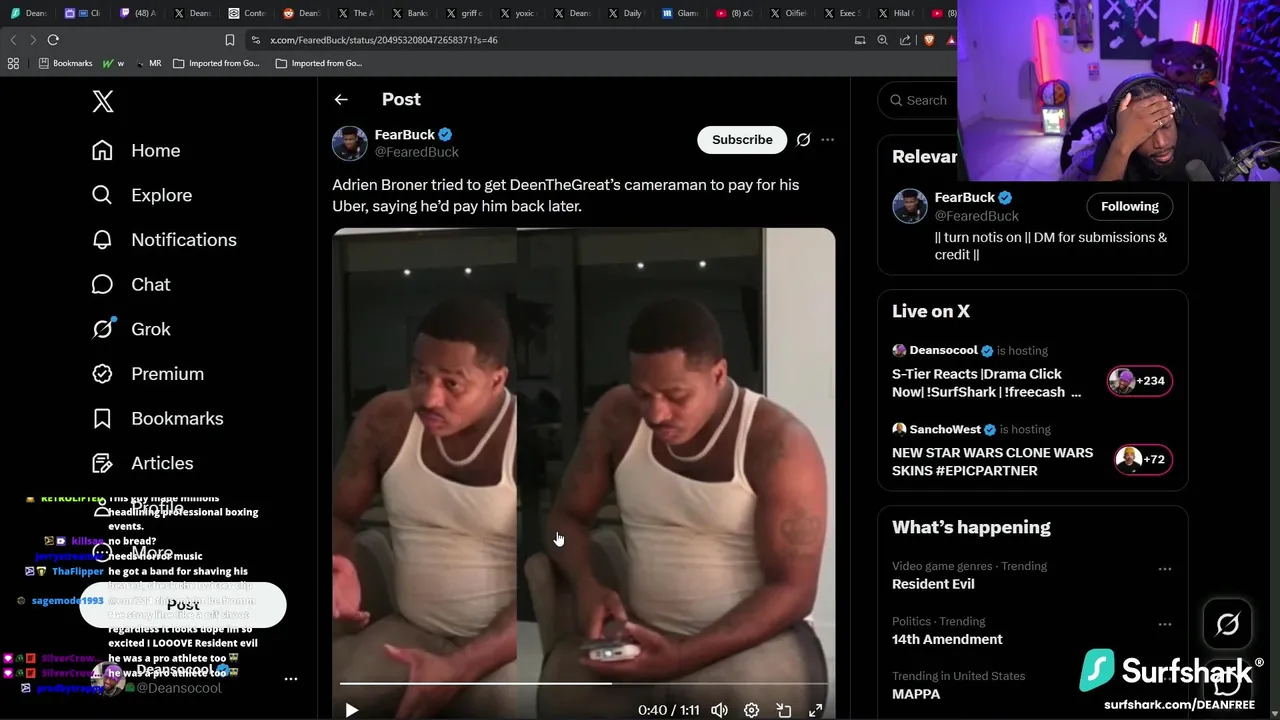Open Notifications in the left sidebar

pyautogui.click(x=183, y=240)
